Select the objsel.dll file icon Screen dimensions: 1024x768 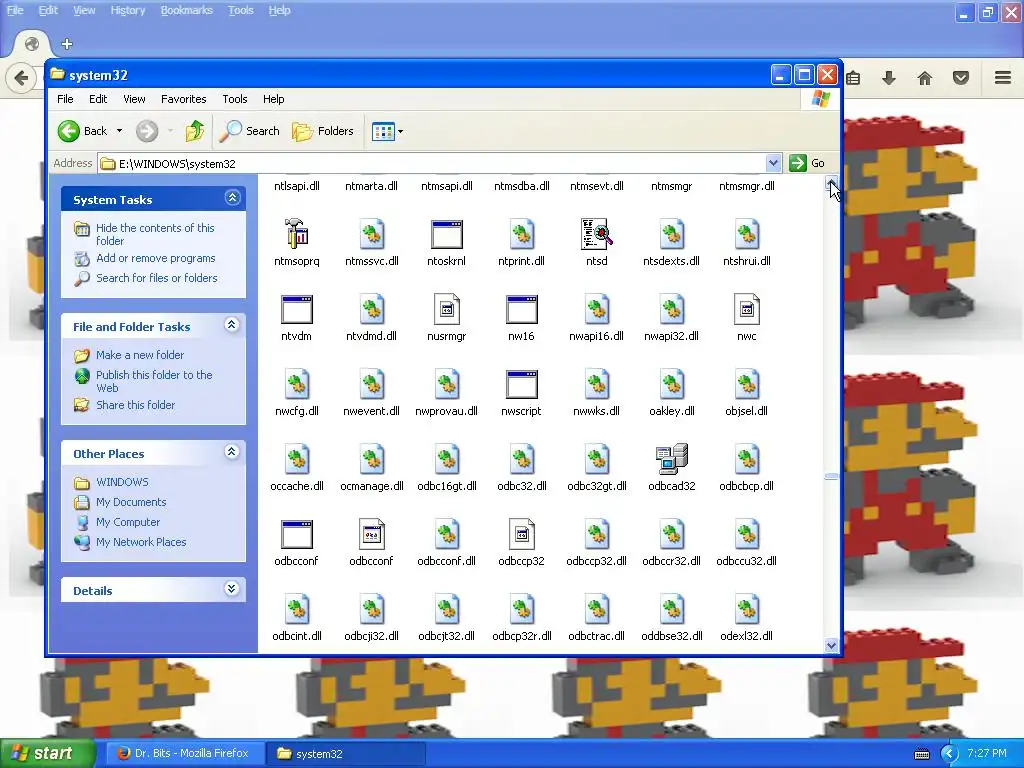tap(746, 384)
